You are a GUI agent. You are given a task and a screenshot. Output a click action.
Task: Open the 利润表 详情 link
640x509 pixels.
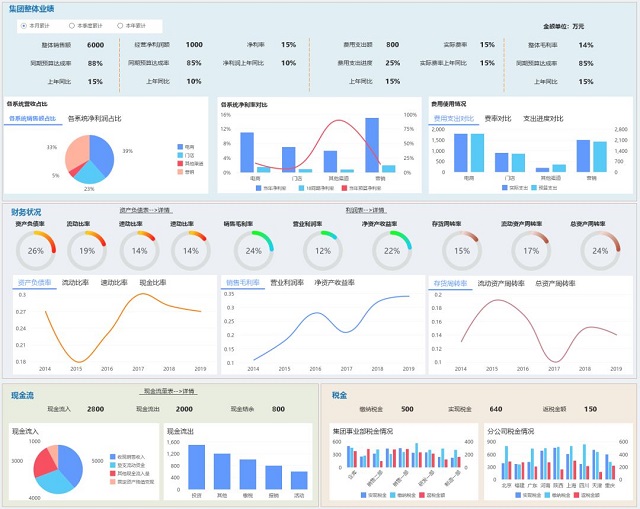point(366,210)
